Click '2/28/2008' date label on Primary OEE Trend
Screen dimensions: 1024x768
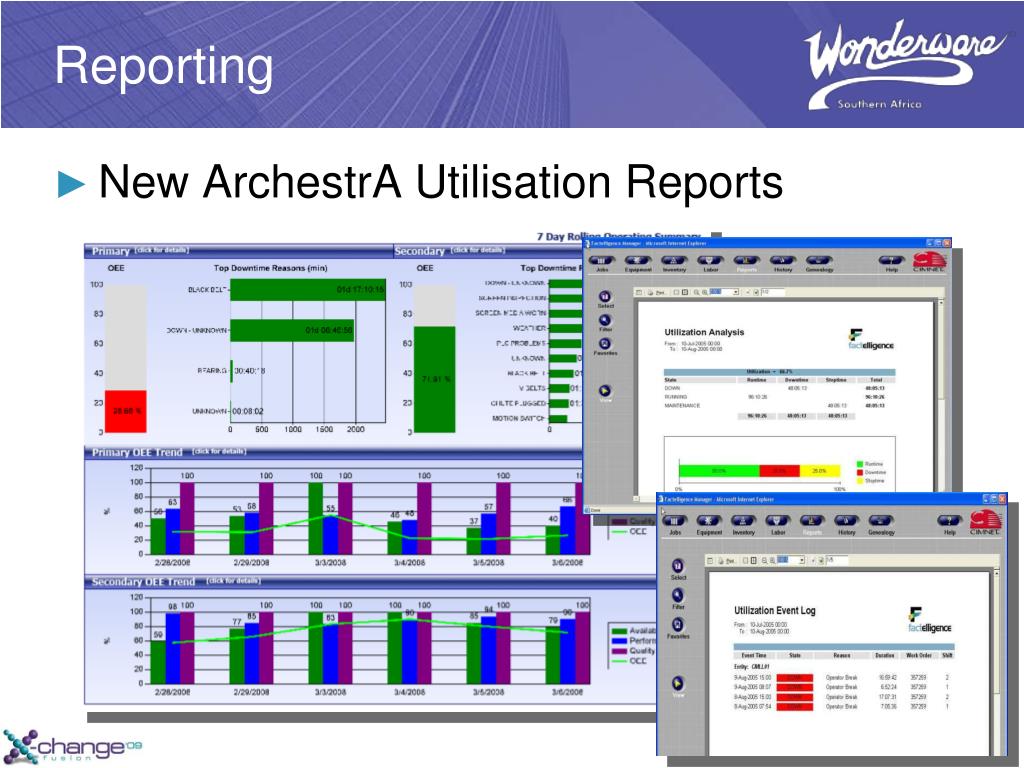[x=172, y=562]
